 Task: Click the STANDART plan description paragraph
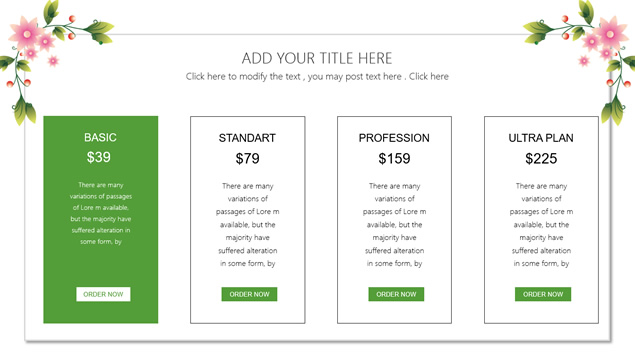[x=247, y=225]
